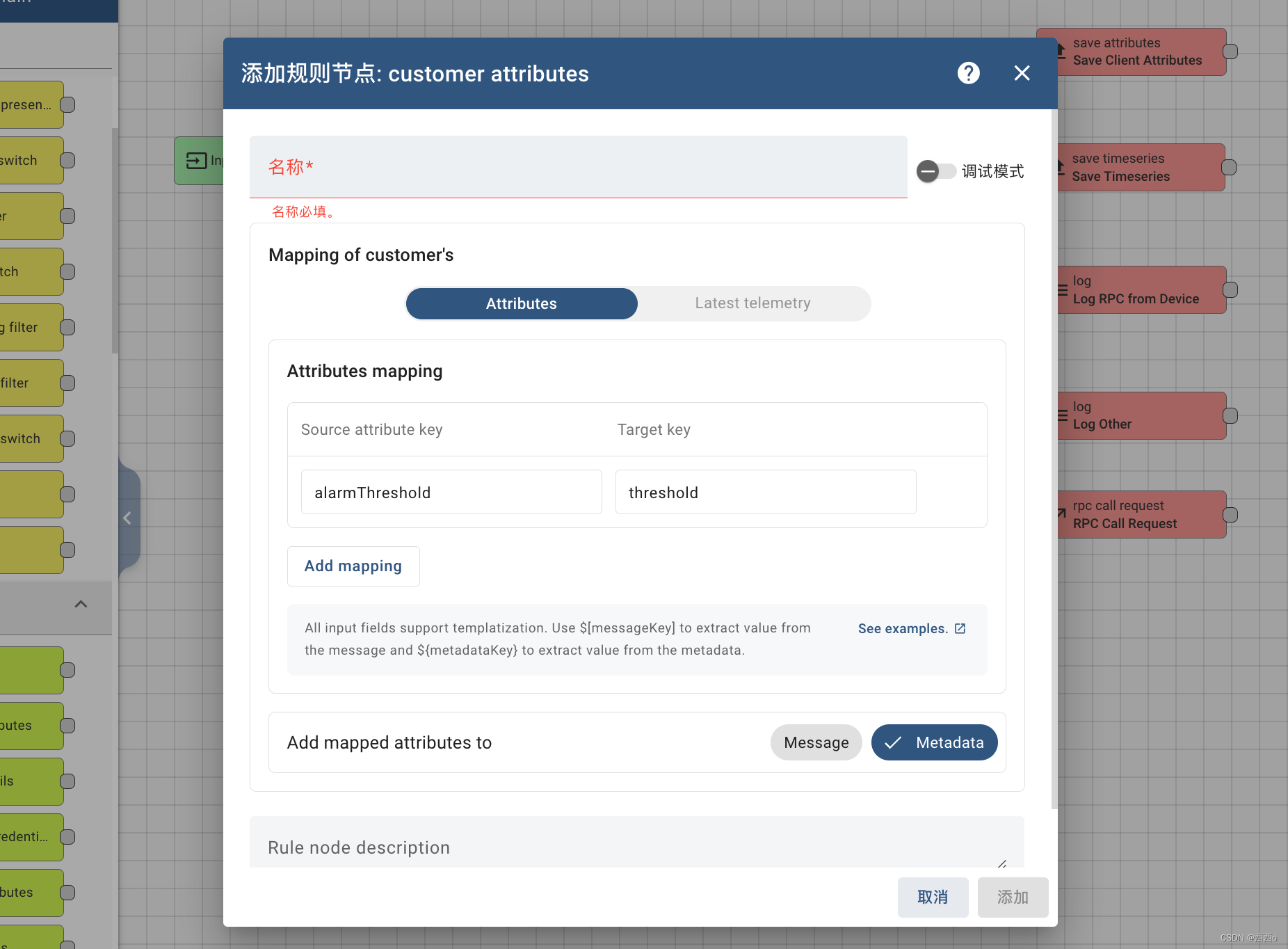Screen dimensions: 1288x949
Task: Click the threshold Target key field
Action: (765, 492)
